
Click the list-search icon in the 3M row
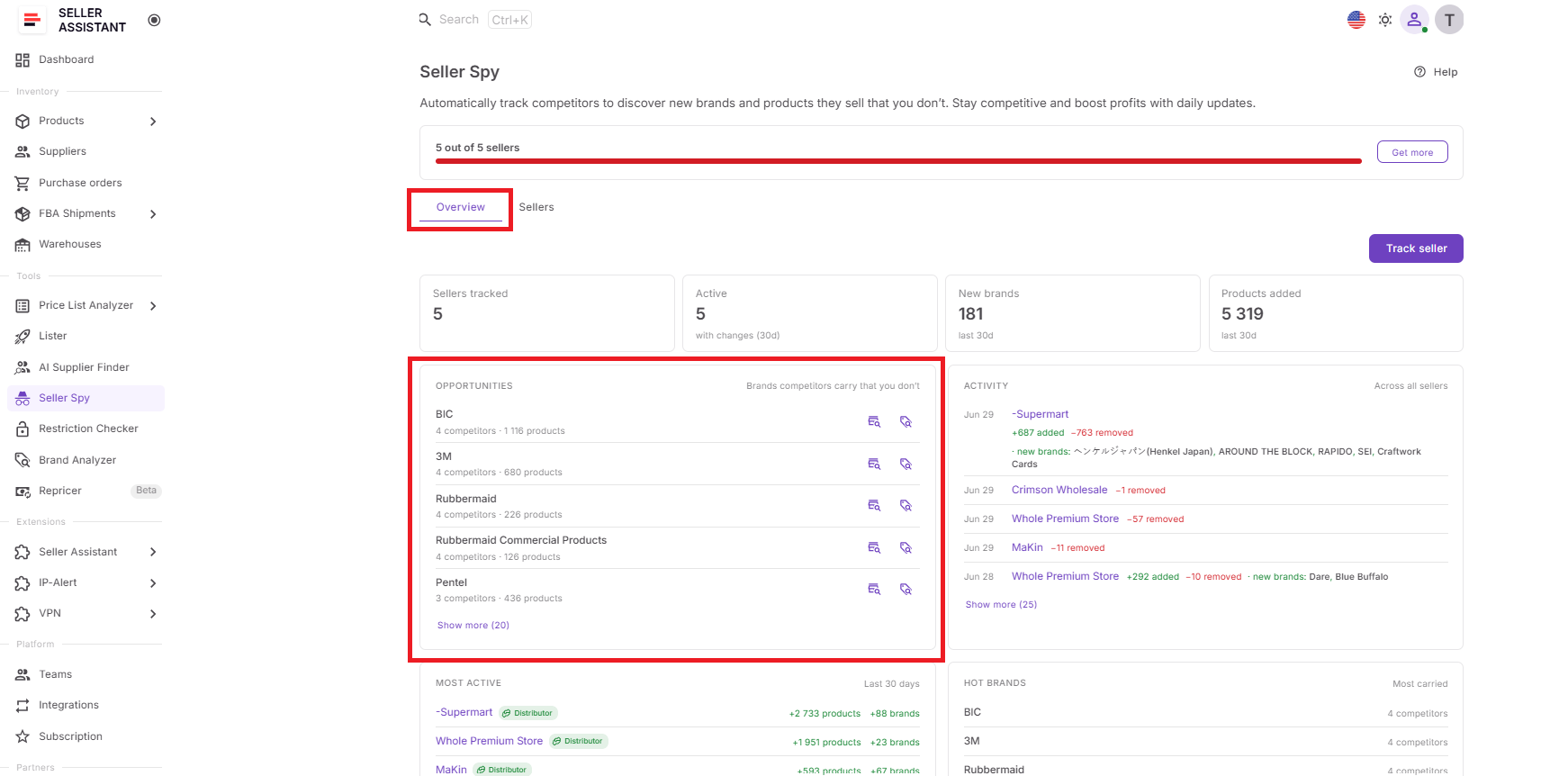[x=874, y=464]
